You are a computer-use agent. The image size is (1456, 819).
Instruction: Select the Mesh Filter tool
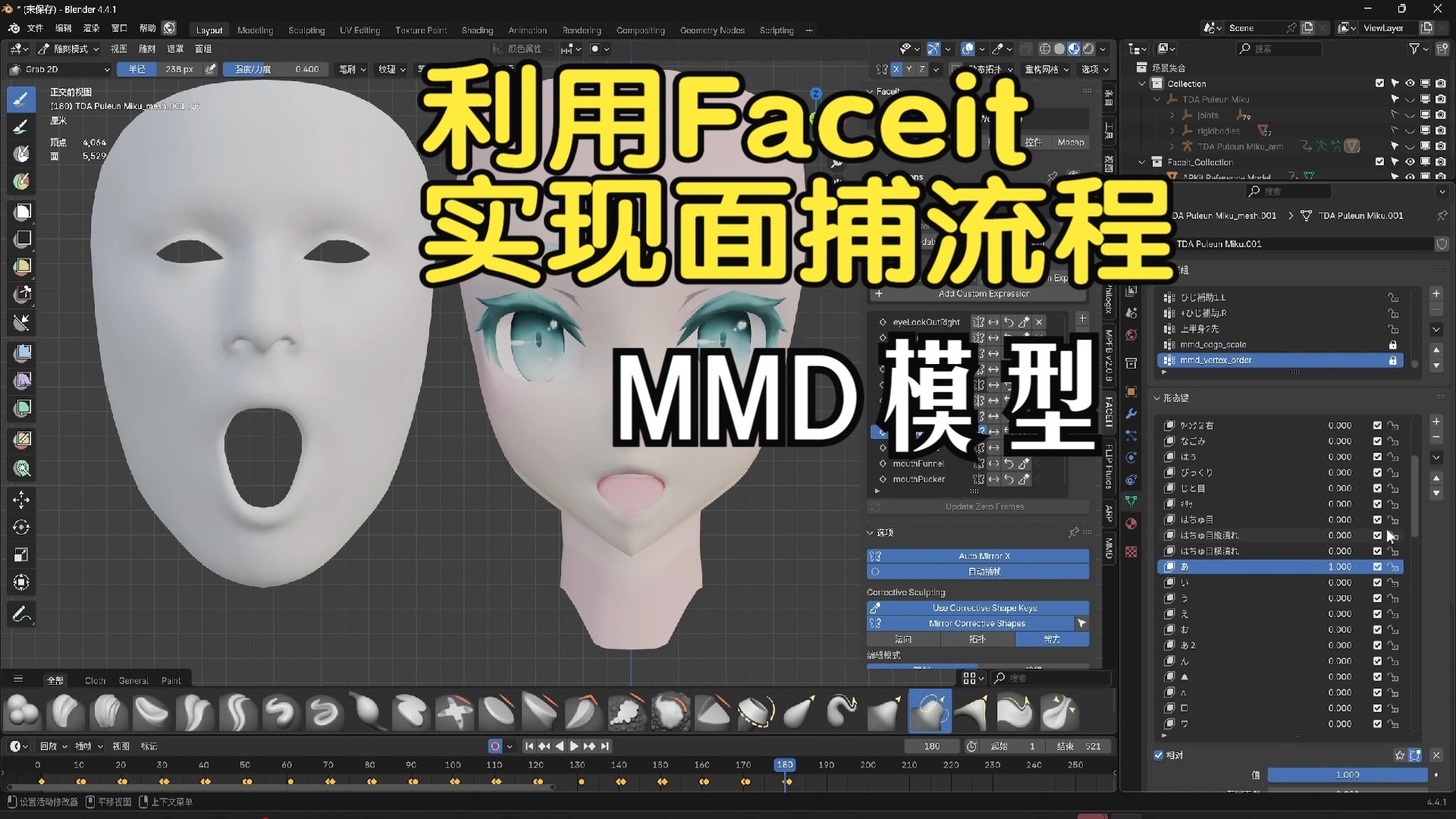pos(22,353)
